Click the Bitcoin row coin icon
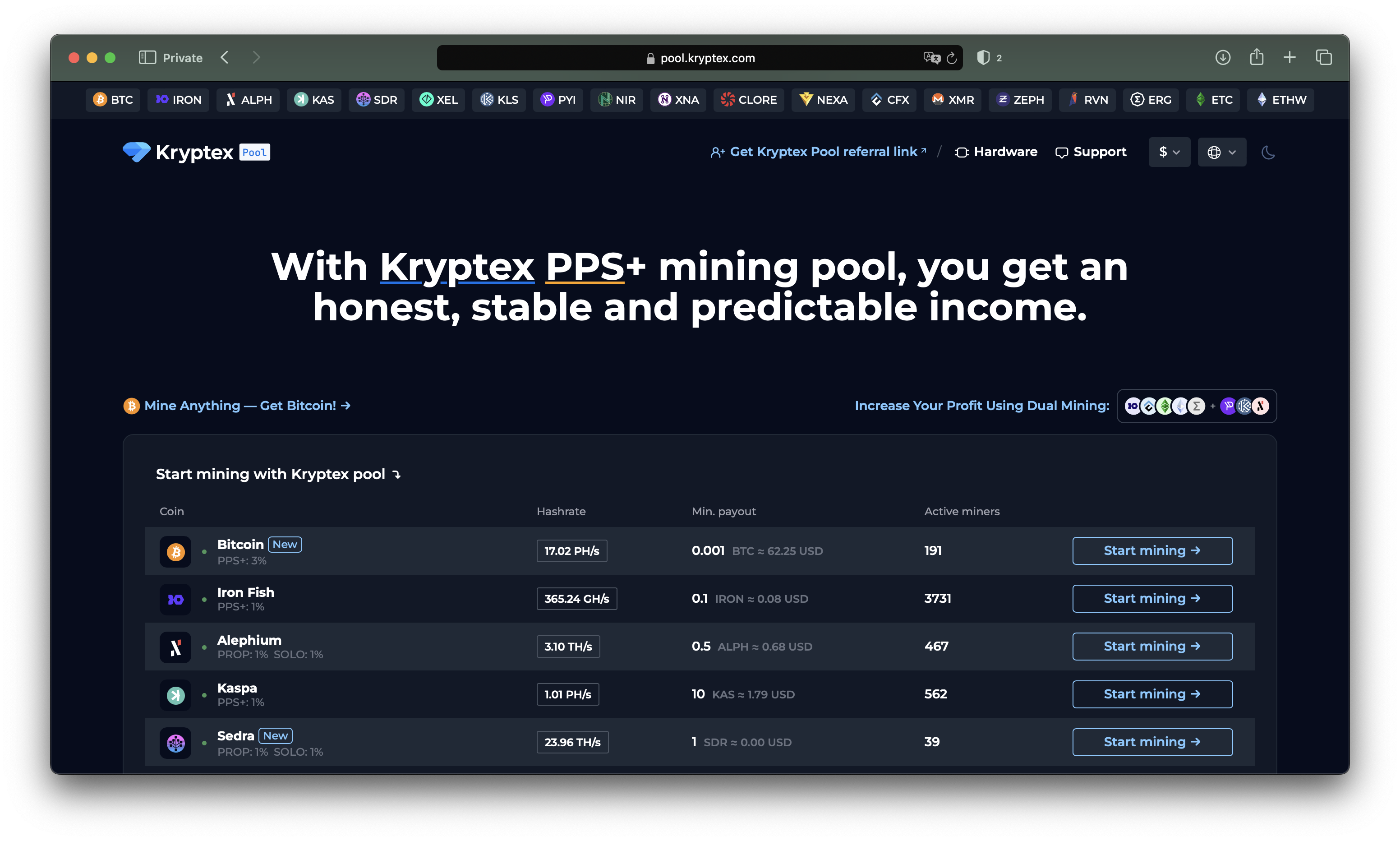 click(x=175, y=551)
